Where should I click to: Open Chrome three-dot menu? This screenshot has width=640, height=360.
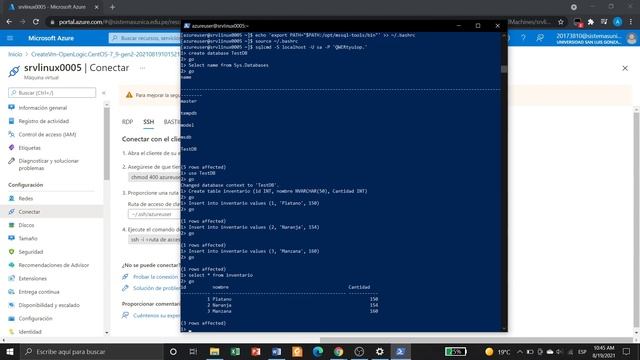click(x=631, y=22)
